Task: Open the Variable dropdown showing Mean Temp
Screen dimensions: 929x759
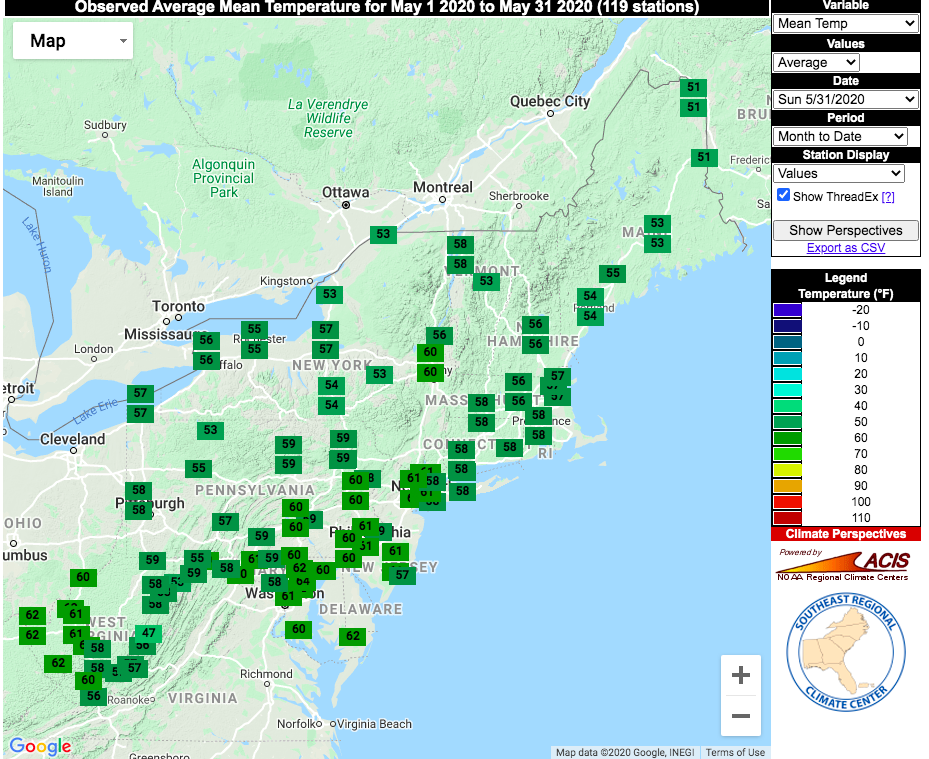Action: coord(845,23)
